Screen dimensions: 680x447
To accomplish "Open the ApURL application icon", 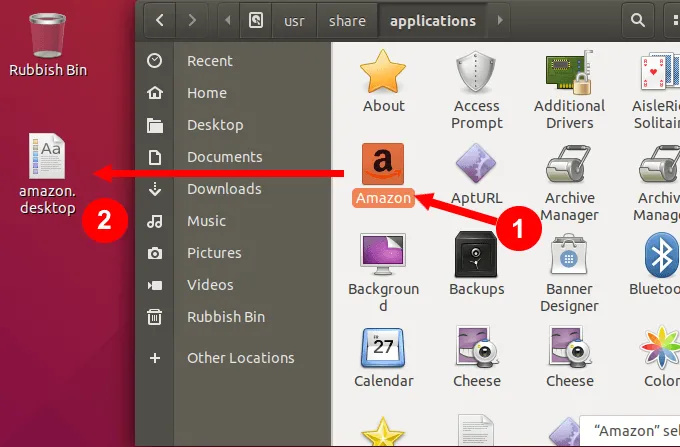I will pyautogui.click(x=477, y=163).
